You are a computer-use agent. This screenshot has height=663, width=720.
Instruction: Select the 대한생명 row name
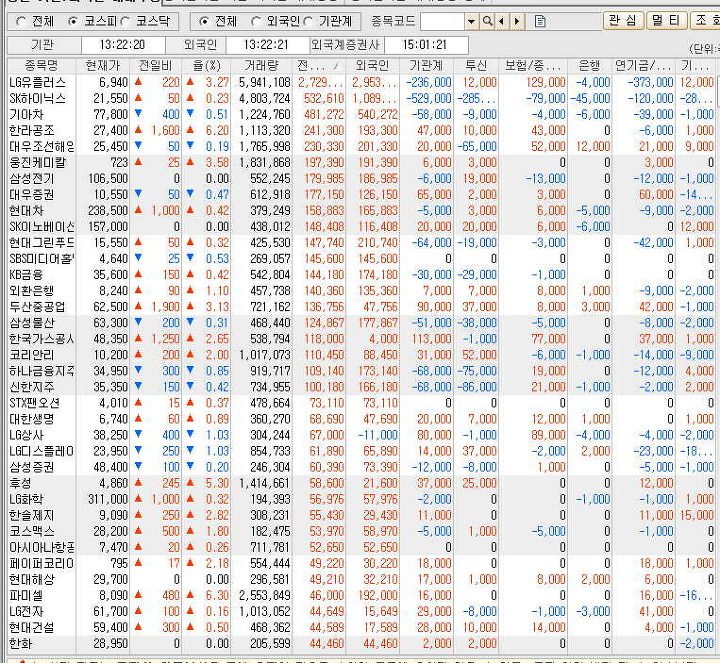click(x=32, y=419)
